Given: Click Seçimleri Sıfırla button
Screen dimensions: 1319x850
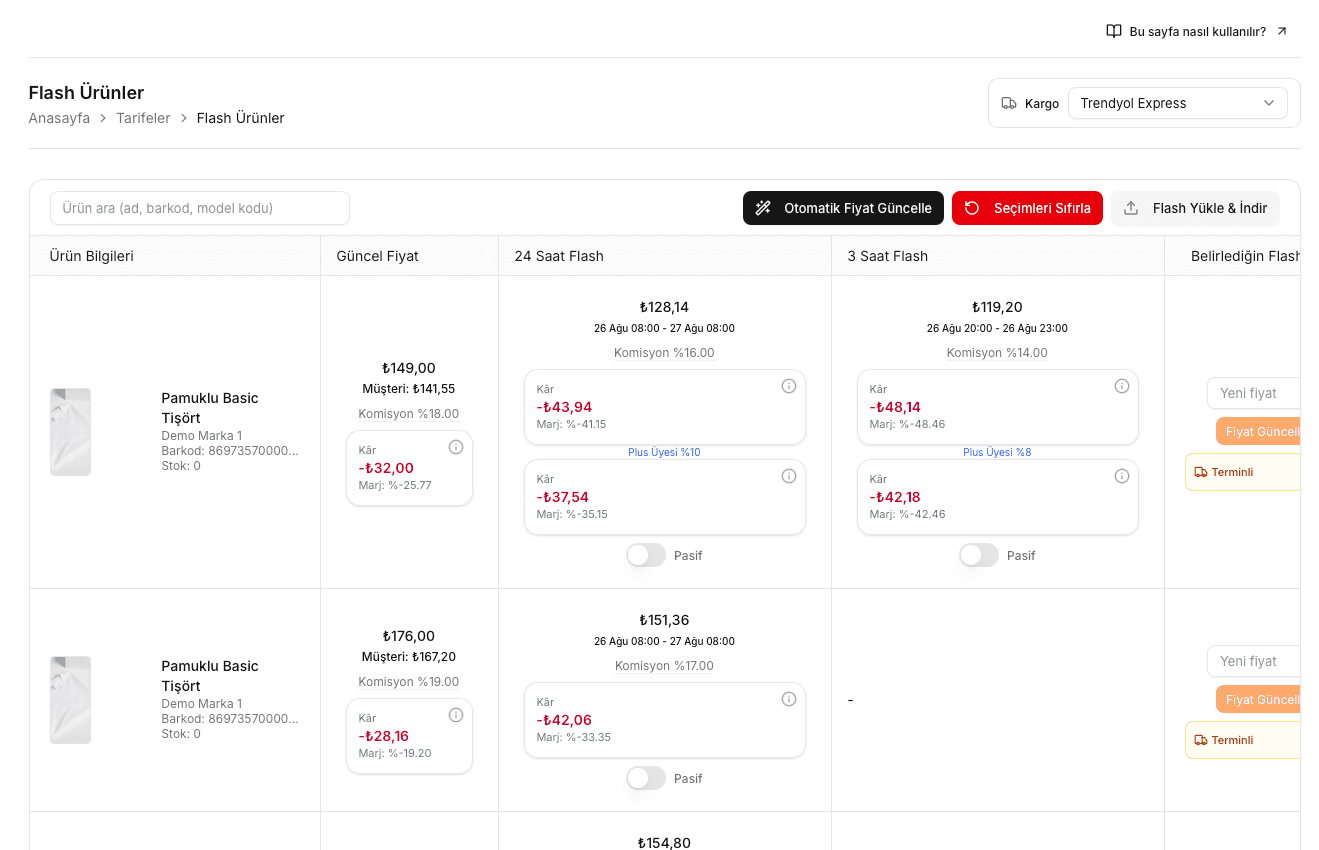Looking at the screenshot, I should coord(1027,208).
